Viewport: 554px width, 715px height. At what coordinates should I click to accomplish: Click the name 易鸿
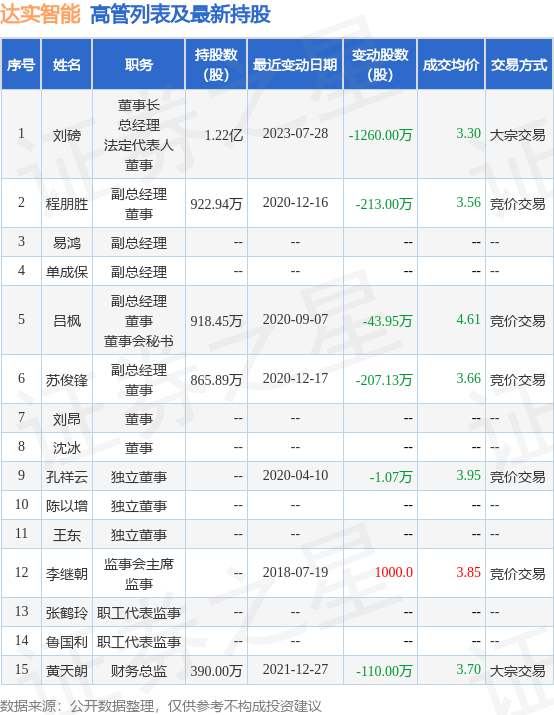[x=67, y=243]
